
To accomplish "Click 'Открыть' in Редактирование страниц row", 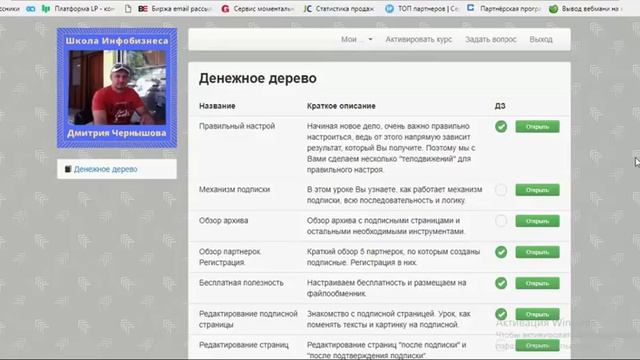I will tap(537, 345).
